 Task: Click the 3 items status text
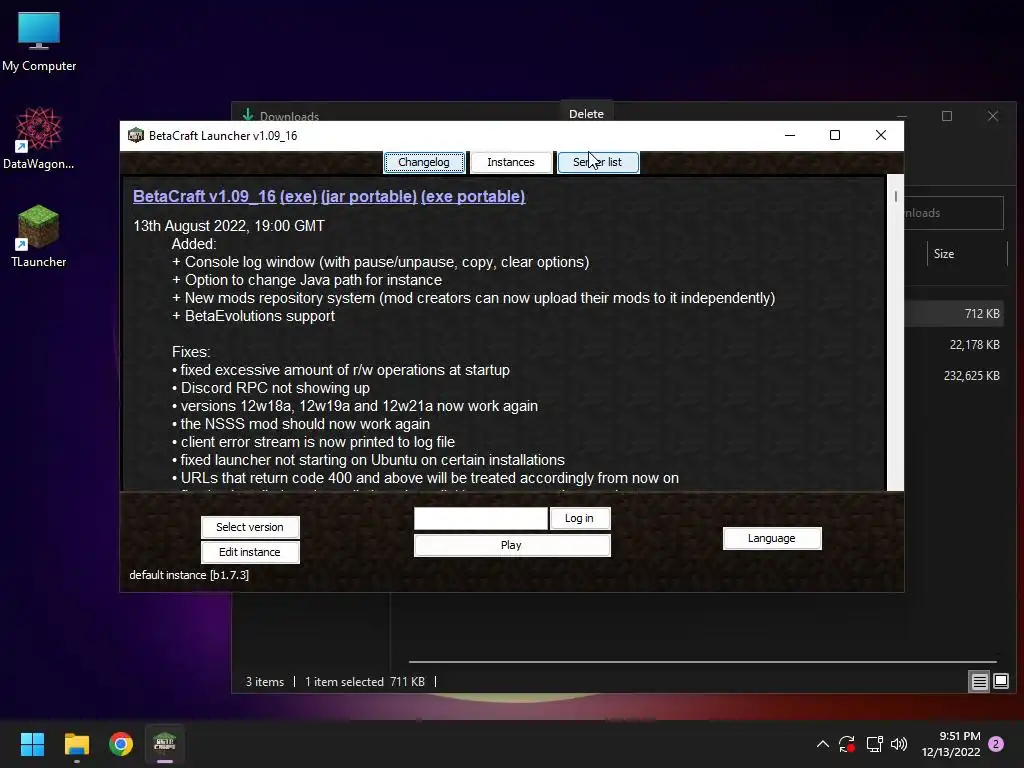264,682
